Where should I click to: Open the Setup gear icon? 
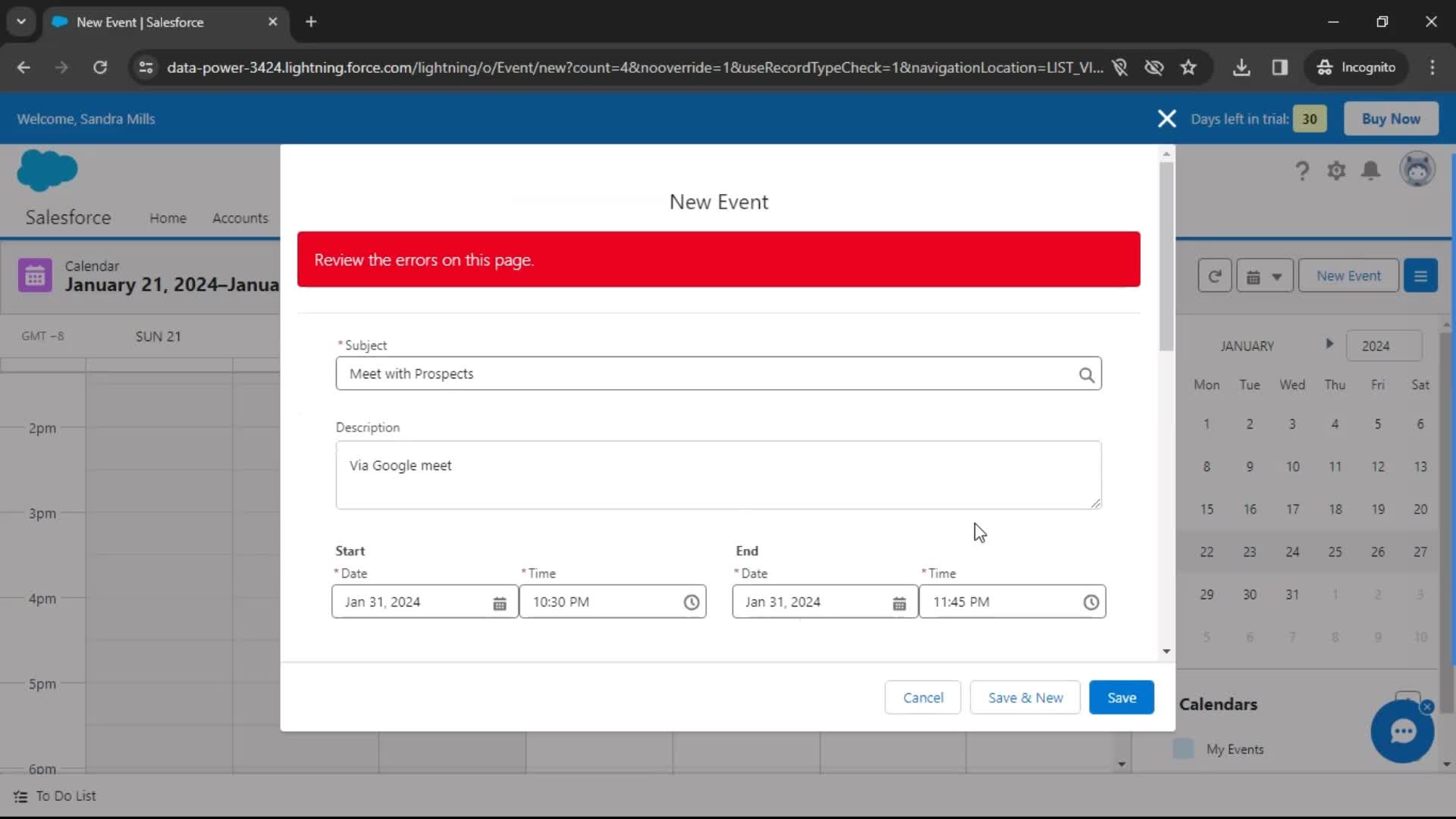pos(1336,171)
